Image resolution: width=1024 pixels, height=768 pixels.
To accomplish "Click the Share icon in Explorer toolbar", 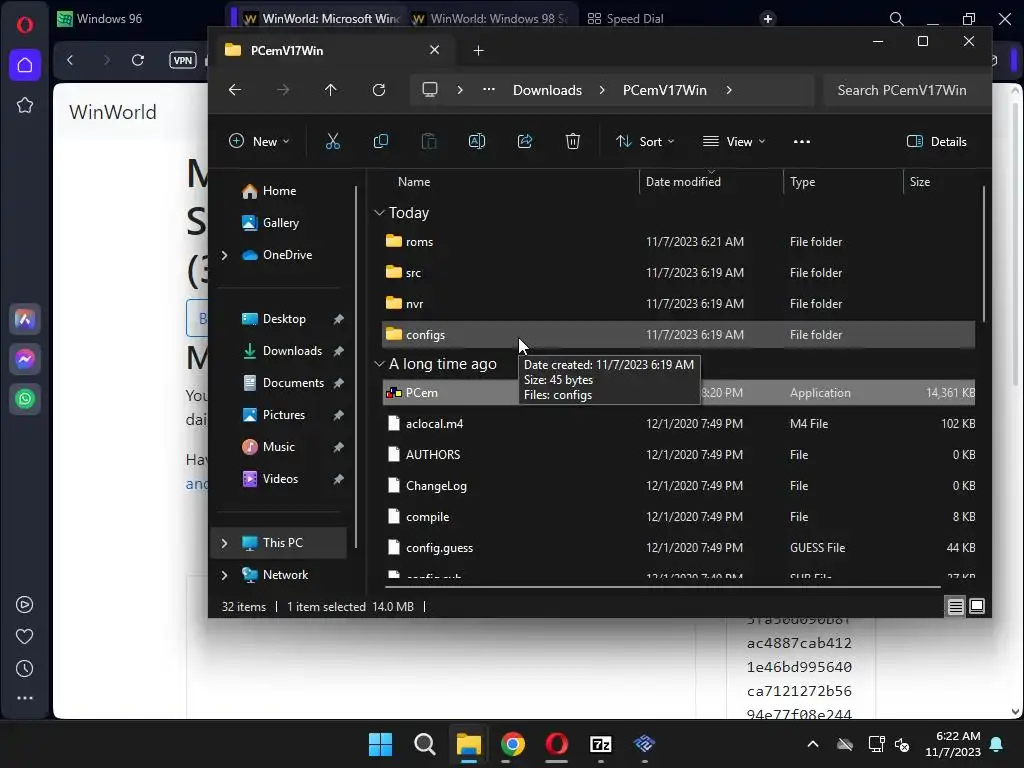I will point(524,141).
